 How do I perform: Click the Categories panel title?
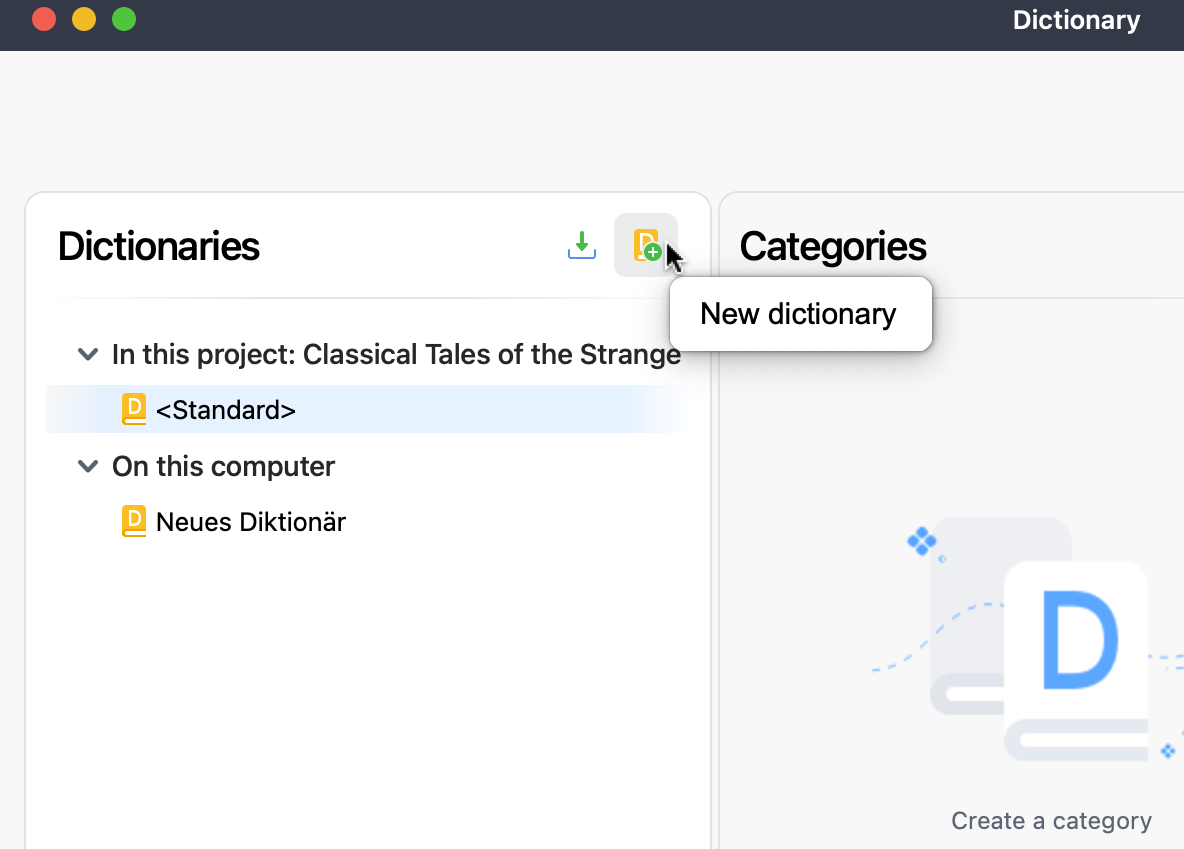tap(833, 246)
